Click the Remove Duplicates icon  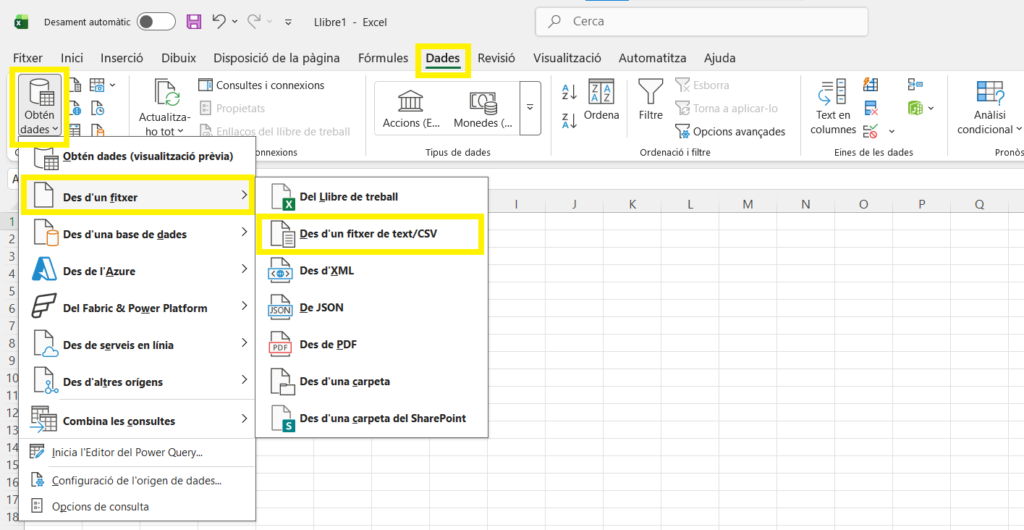click(x=871, y=108)
